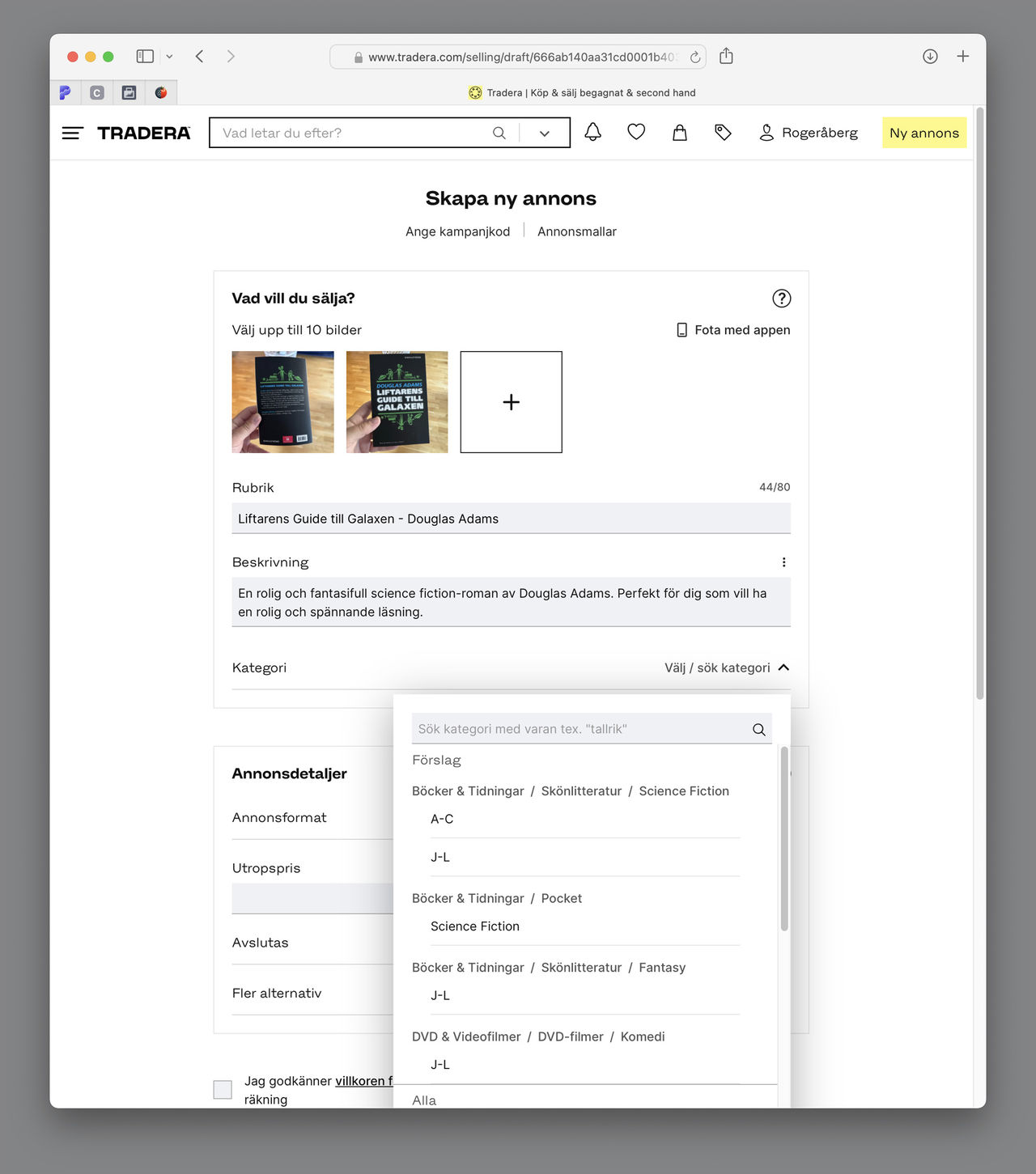Open the Annonsmallar link
The width and height of the screenshot is (1036, 1174).
click(576, 231)
